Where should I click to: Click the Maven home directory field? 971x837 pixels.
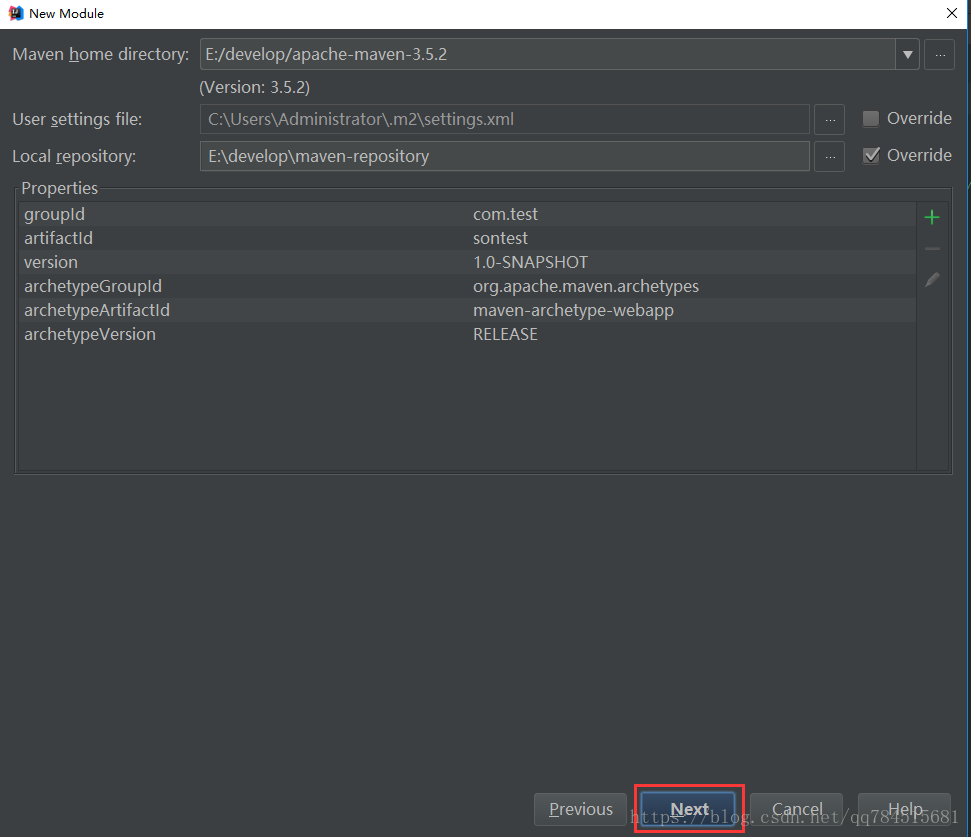(547, 54)
